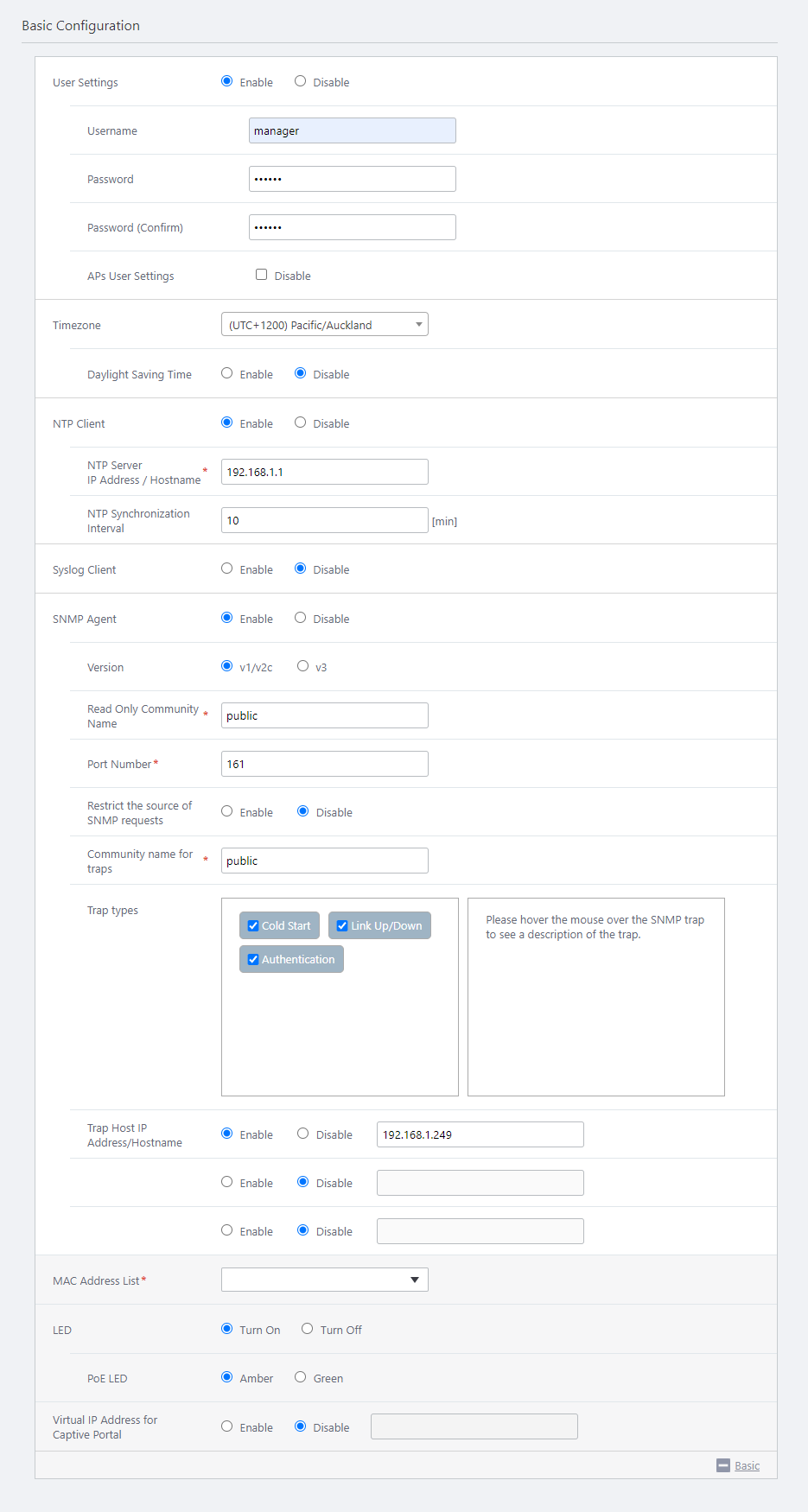
Task: Uncheck the Cold Start trap type
Action: coord(253,925)
